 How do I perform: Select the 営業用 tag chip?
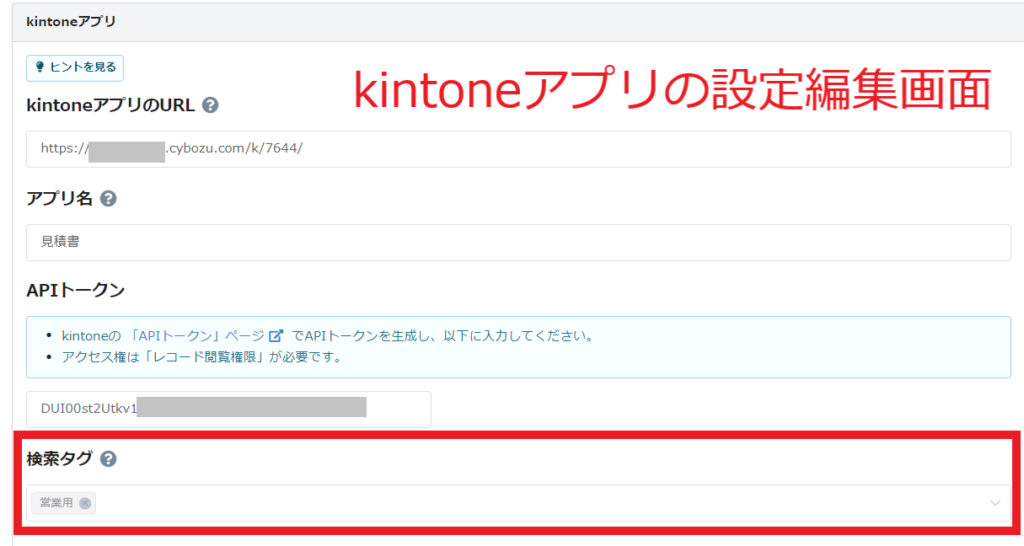click(x=63, y=503)
